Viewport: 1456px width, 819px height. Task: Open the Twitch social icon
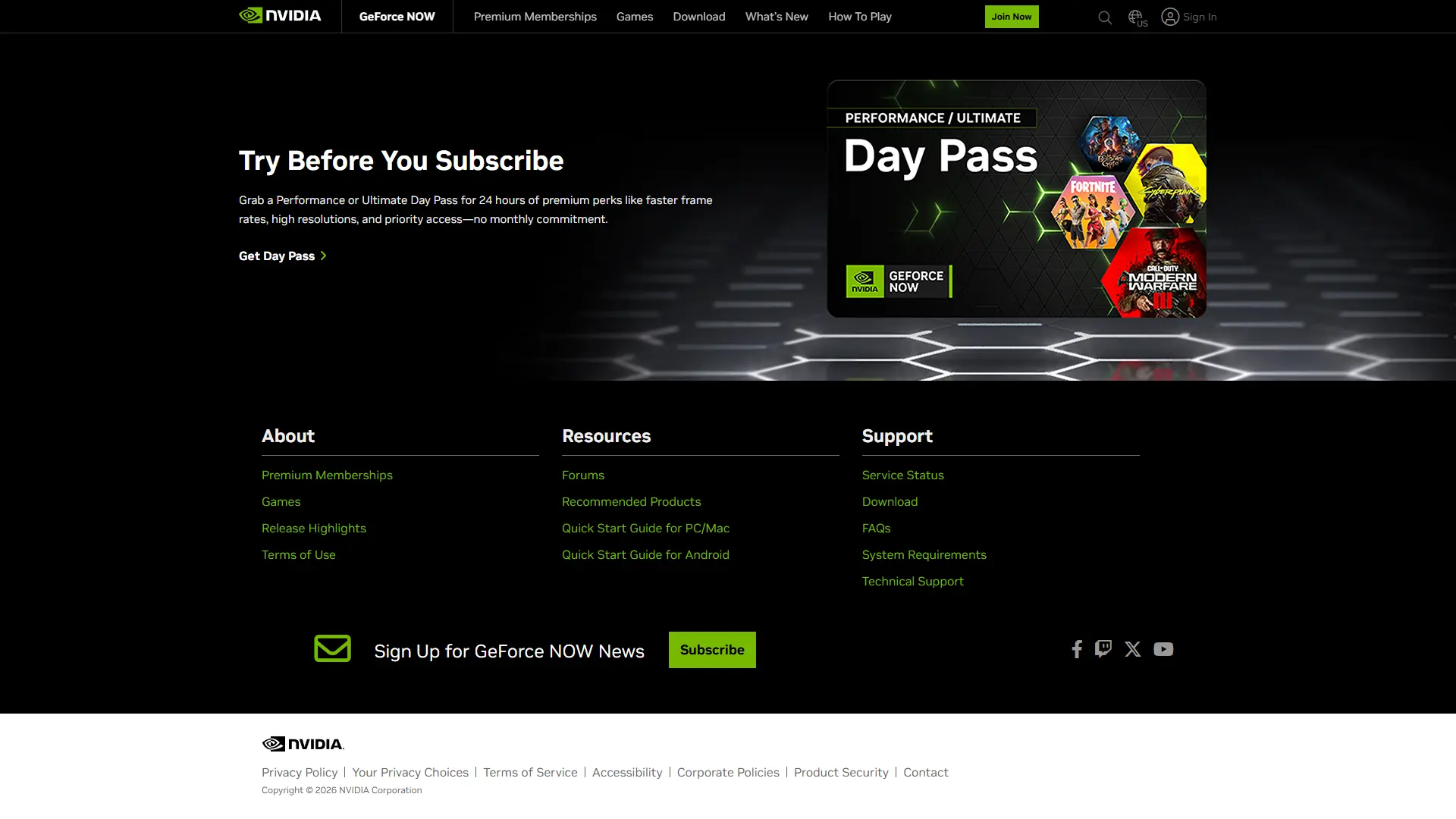[1103, 648]
